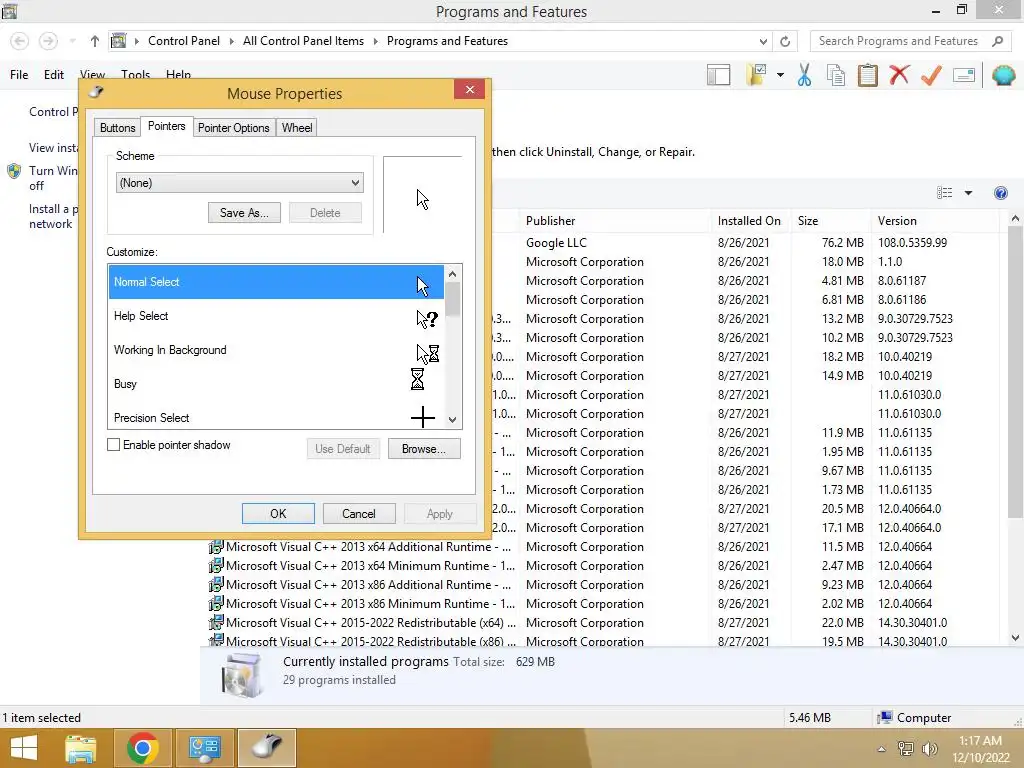Expand address bar history dropdown

(763, 41)
